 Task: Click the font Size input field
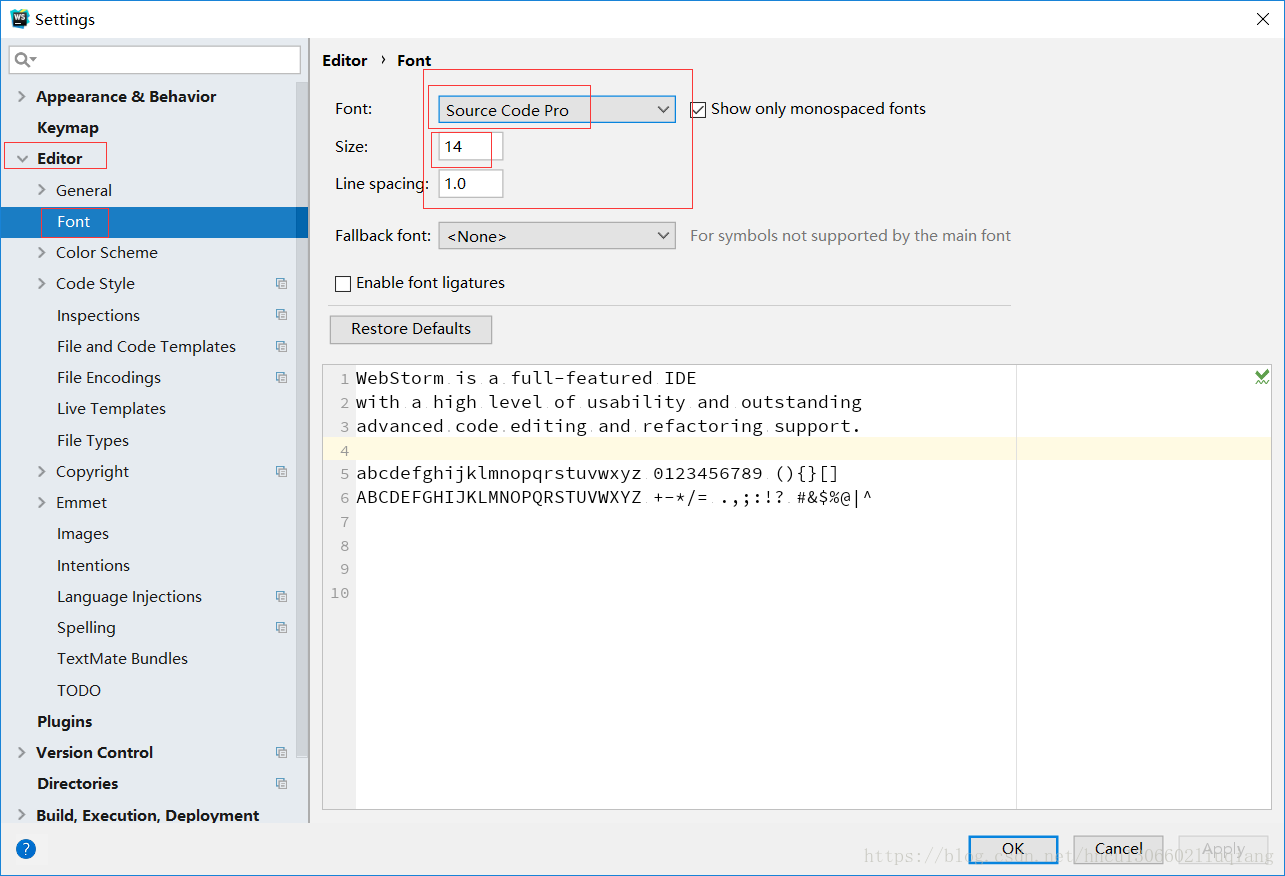(x=471, y=147)
